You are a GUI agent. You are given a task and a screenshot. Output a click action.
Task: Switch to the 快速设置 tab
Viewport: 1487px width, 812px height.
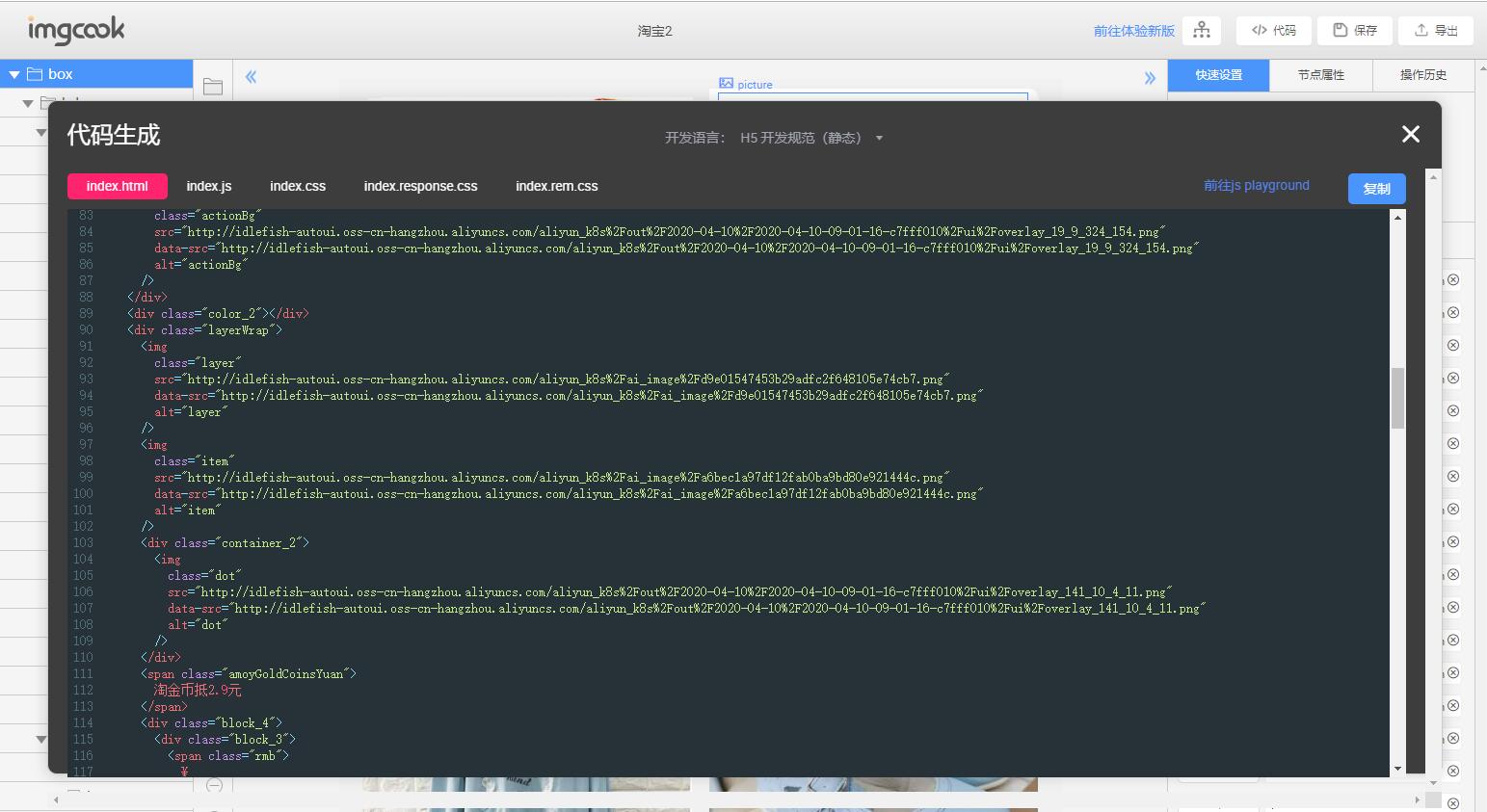[1218, 75]
